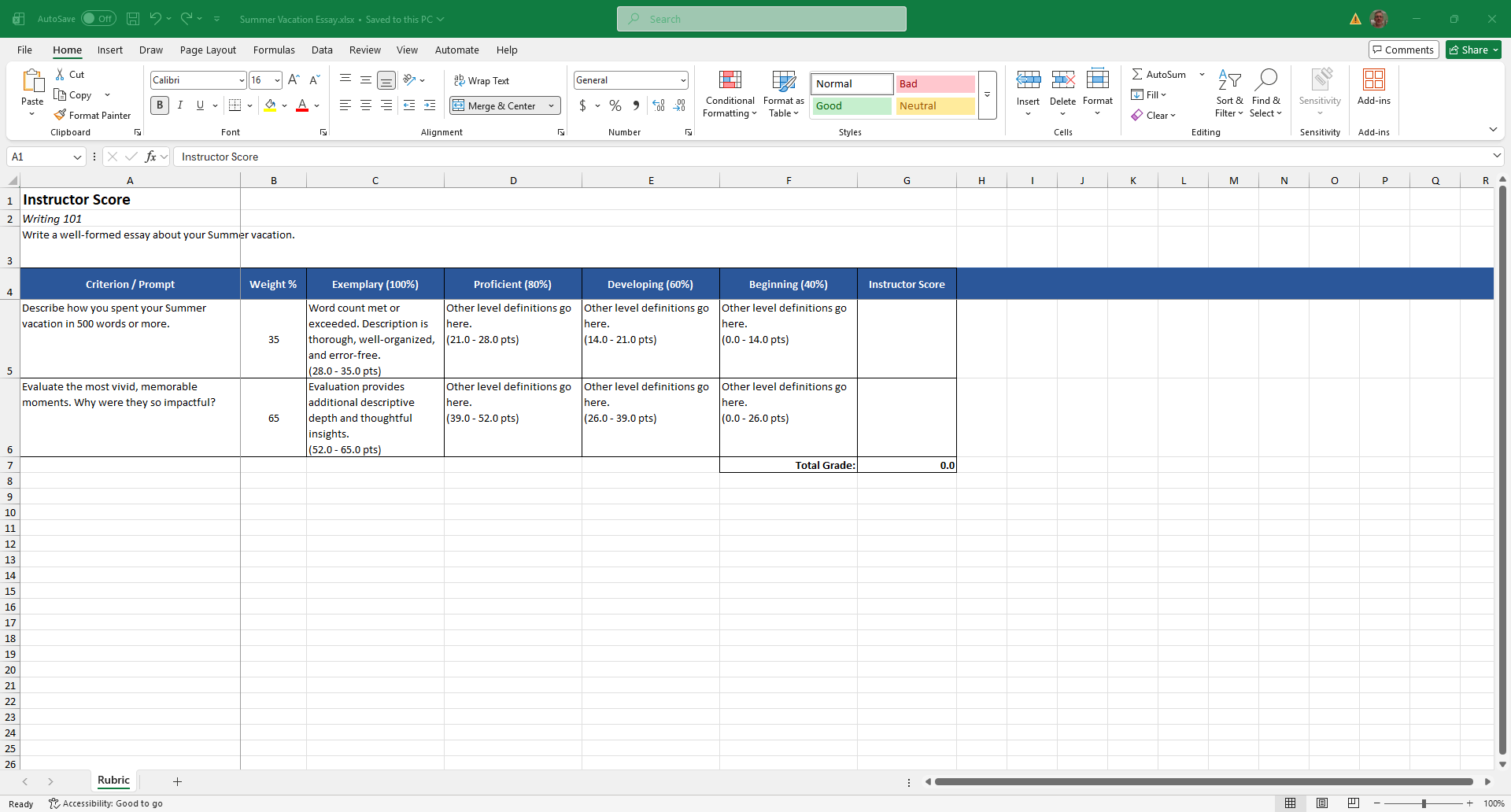Screen dimensions: 1511x812
Task: Open user account profile picture
Action: (x=1379, y=19)
